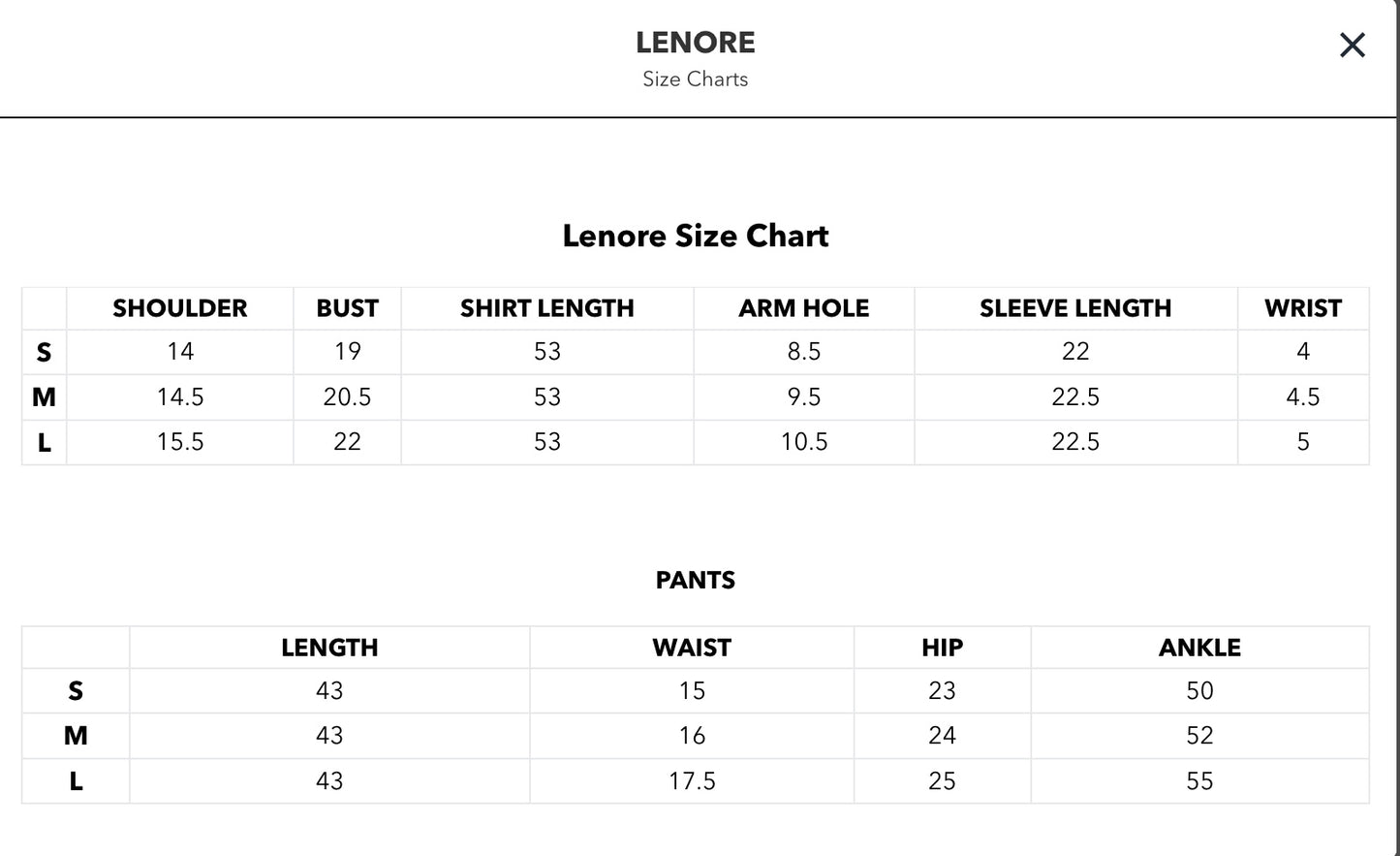Click the Lenore Size Chart heading

pos(696,235)
